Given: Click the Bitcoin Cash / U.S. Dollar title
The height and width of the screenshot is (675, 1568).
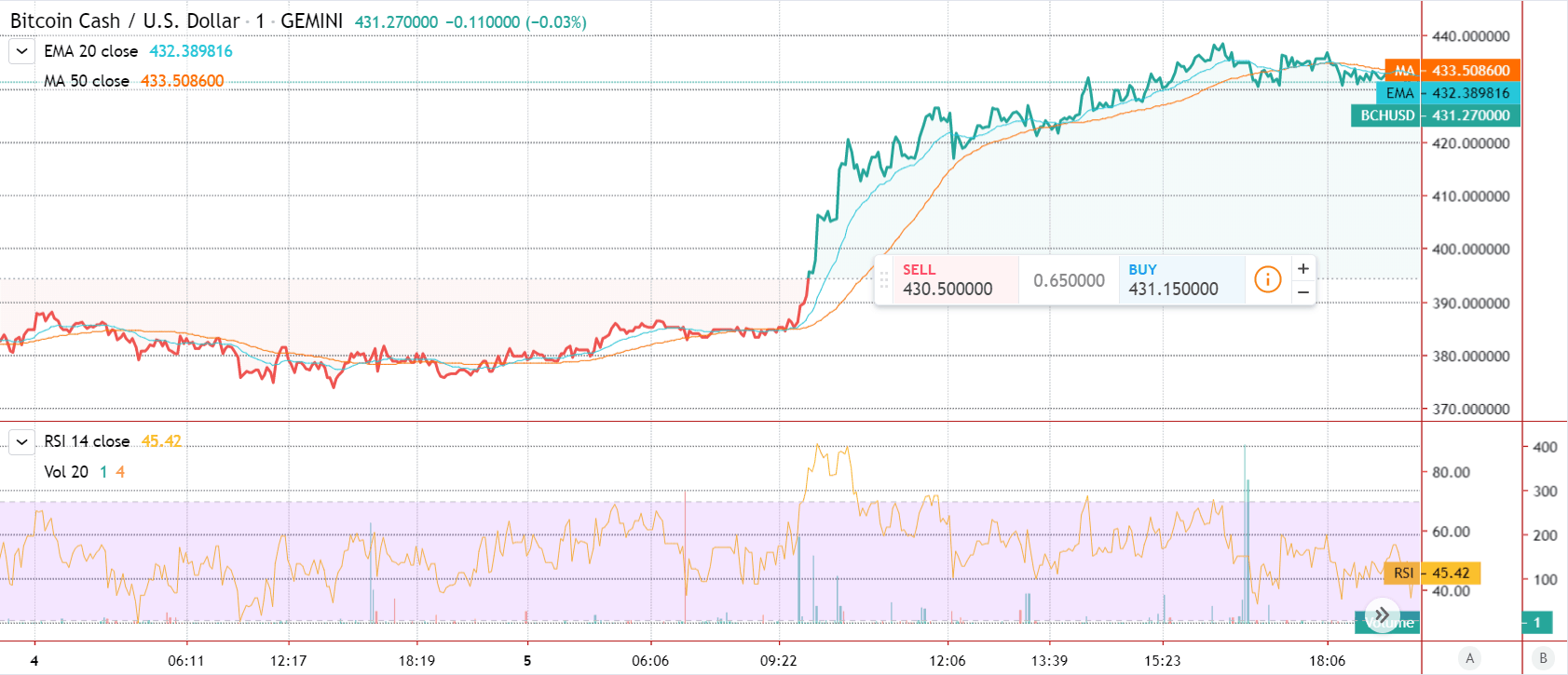Looking at the screenshot, I should (x=125, y=20).
